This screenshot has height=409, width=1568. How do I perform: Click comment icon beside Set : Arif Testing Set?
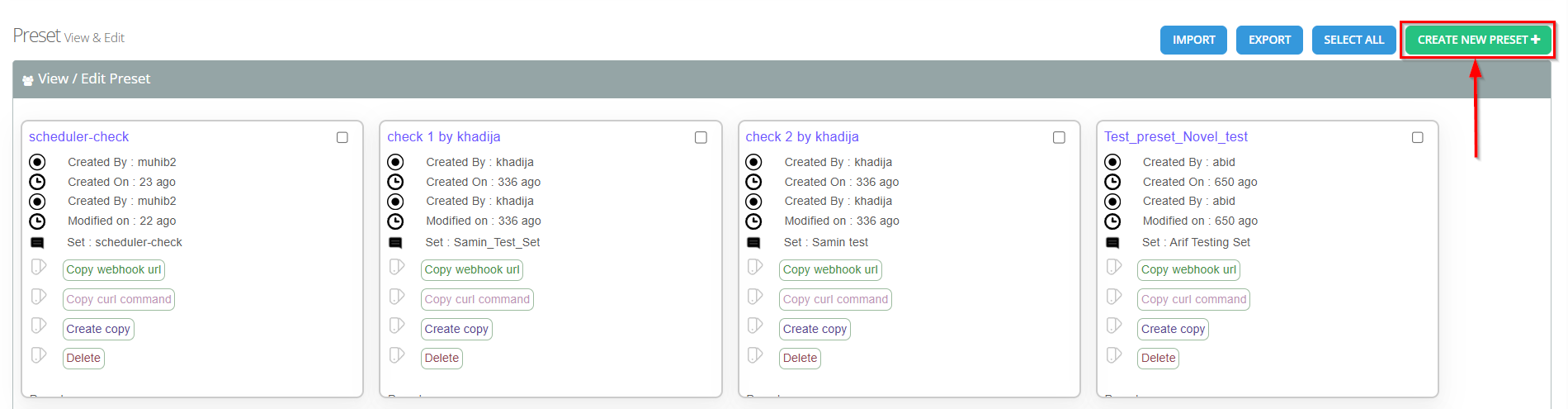click(1112, 243)
